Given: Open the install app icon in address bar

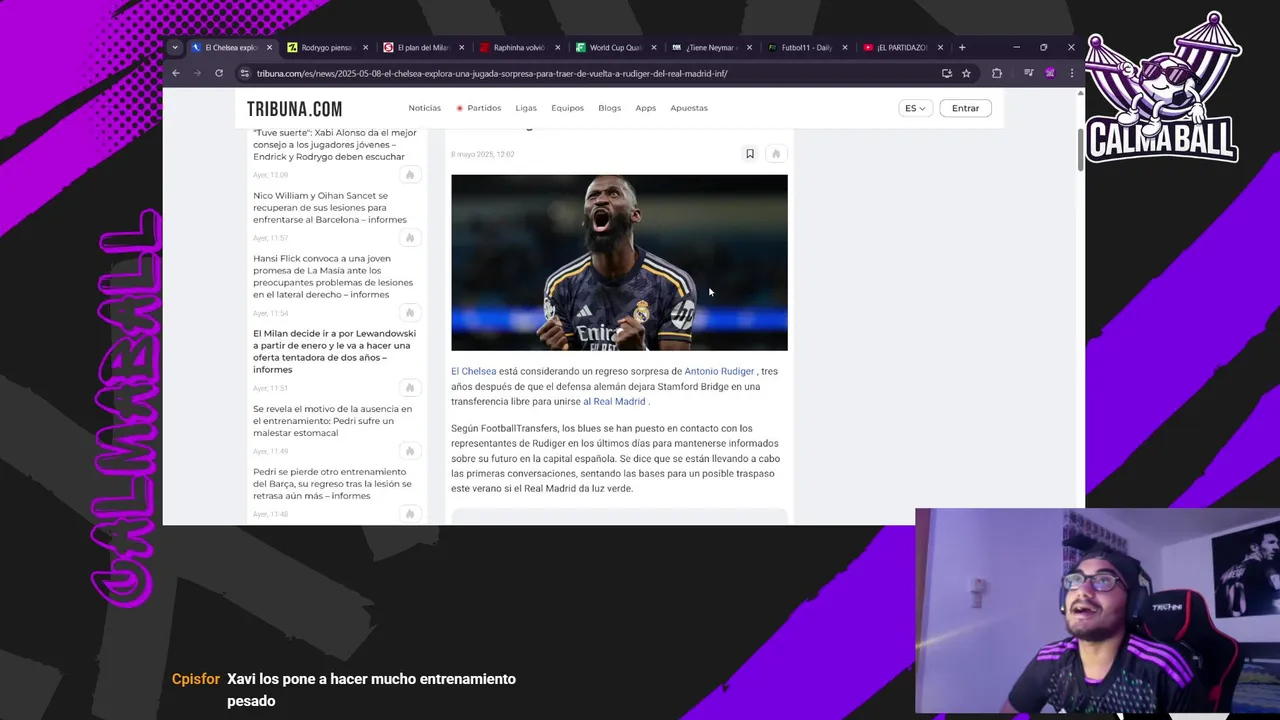Looking at the screenshot, I should (x=947, y=73).
